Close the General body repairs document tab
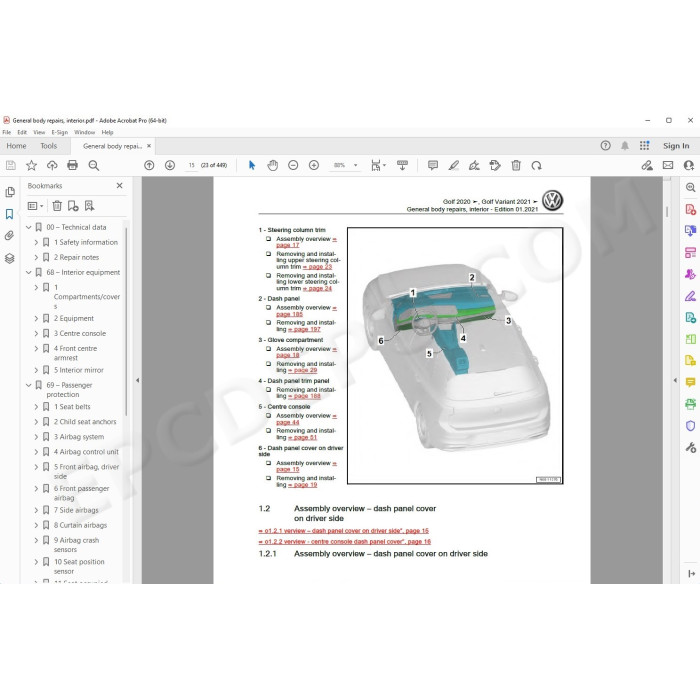 (x=149, y=146)
